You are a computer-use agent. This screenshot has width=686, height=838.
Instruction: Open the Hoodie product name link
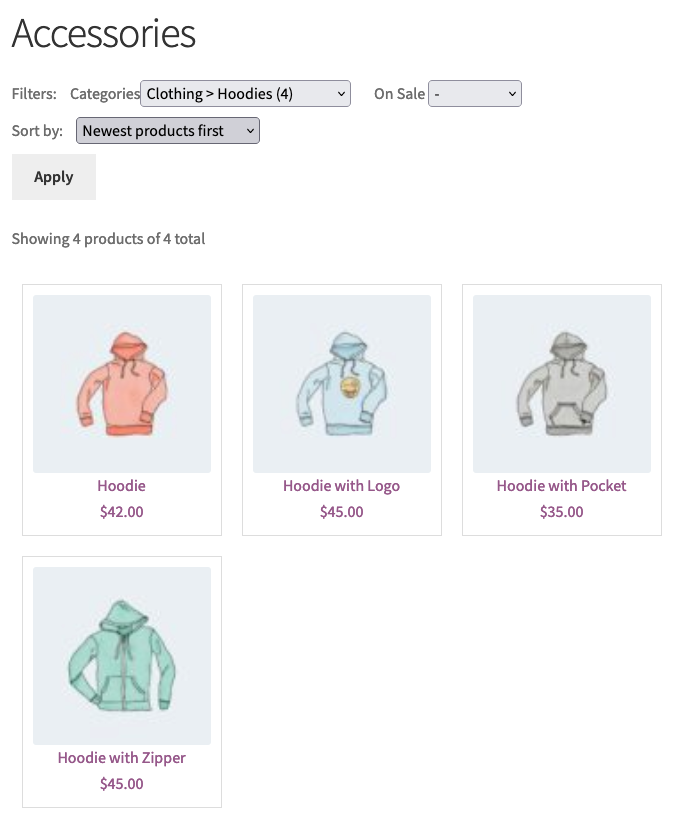point(122,486)
